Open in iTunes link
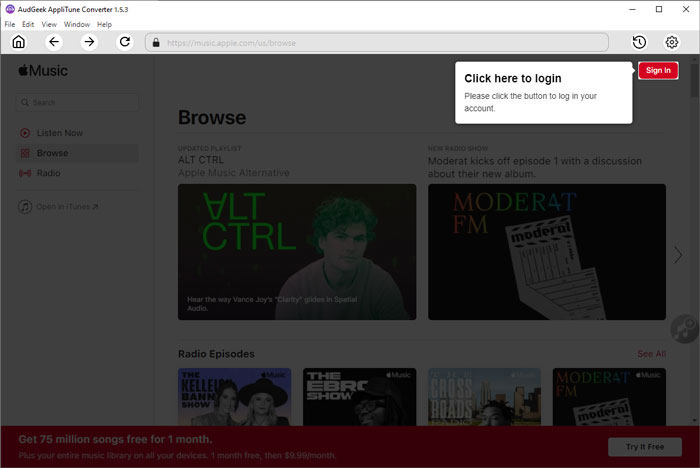The width and height of the screenshot is (700, 468). pos(67,207)
